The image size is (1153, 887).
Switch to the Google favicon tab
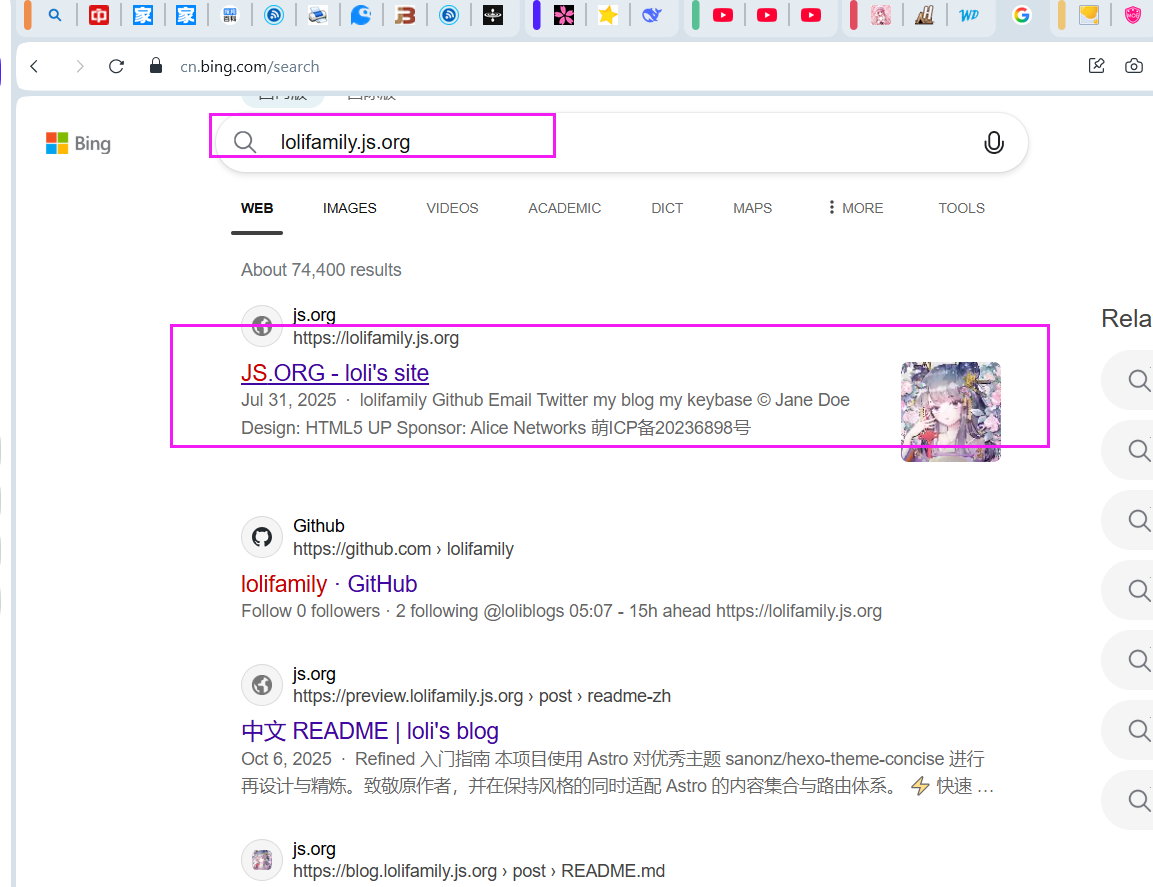click(1021, 15)
